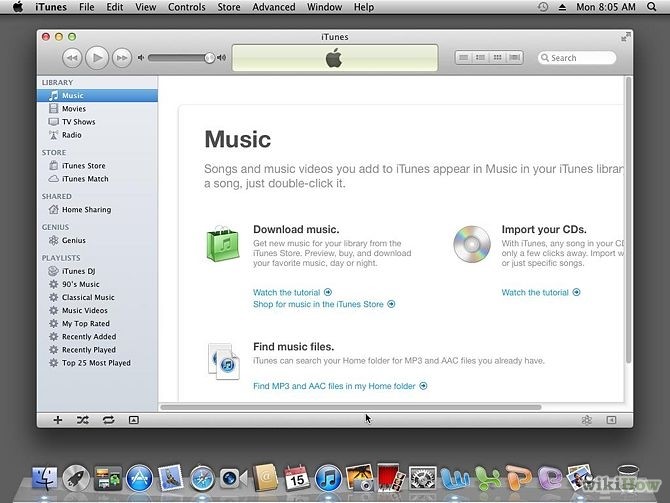Open Home Sharing in the sidebar
Image resolution: width=670 pixels, height=503 pixels.
click(x=97, y=209)
